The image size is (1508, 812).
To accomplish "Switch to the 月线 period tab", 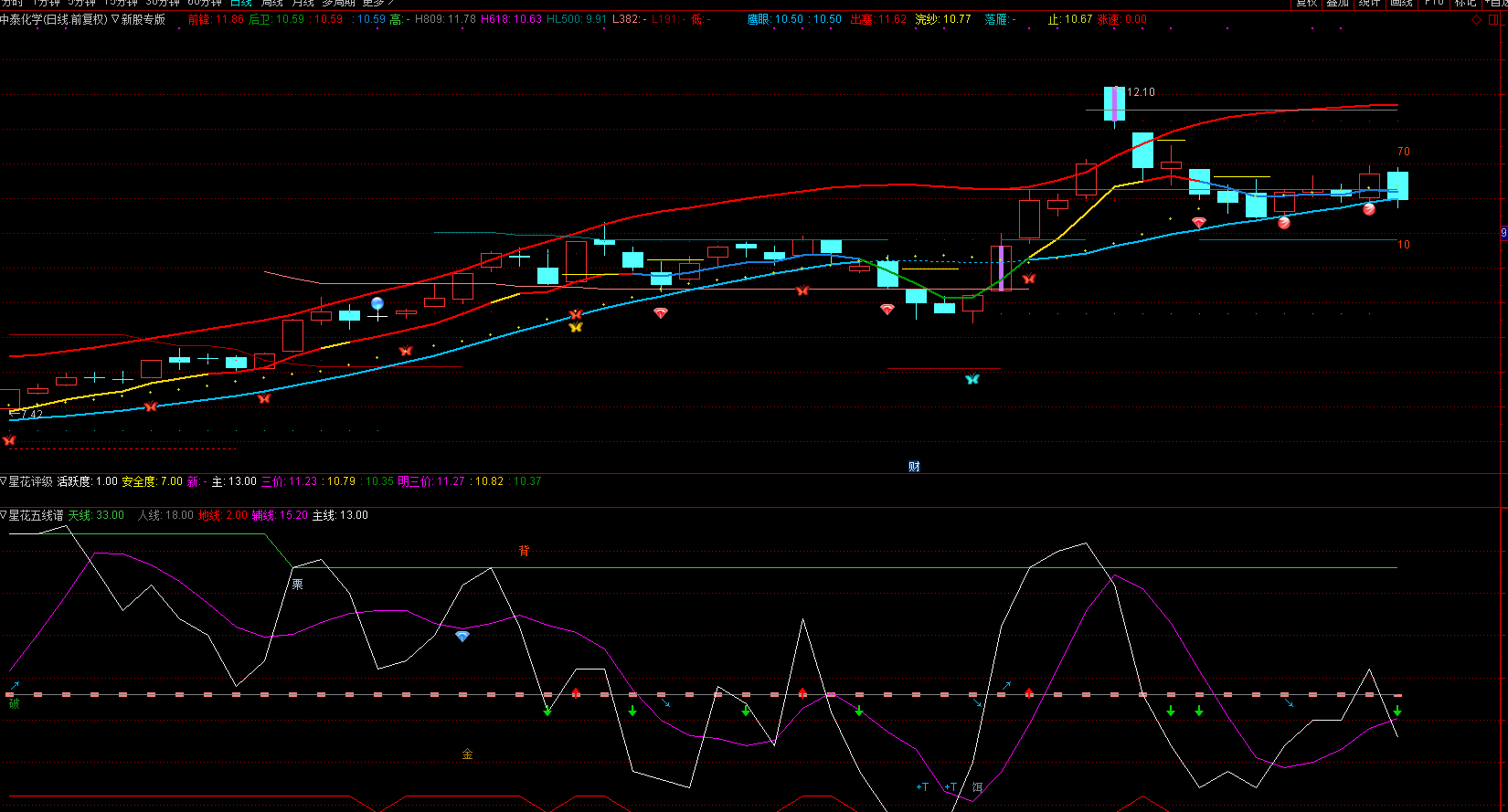I will click(x=303, y=4).
